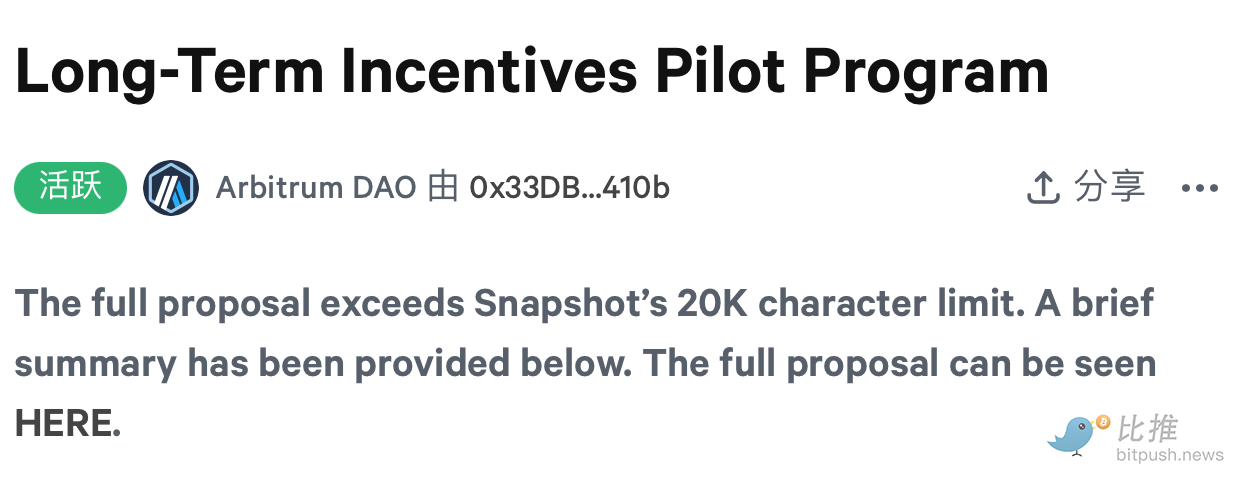Click the 分享 share label

(1110, 187)
